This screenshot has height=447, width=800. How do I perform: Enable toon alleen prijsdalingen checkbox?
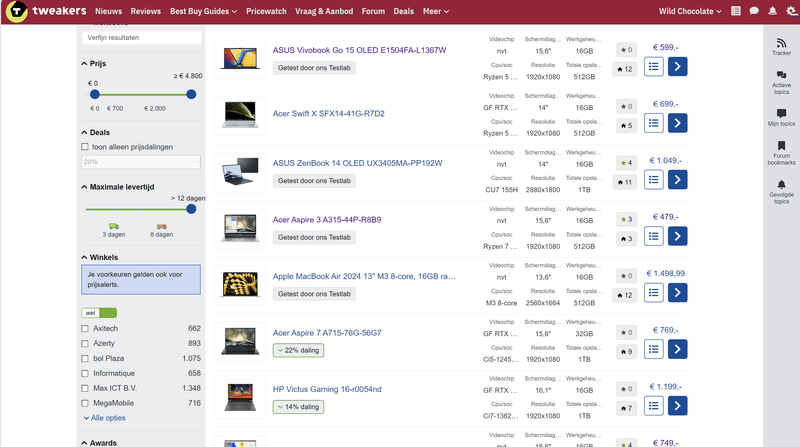click(x=85, y=147)
